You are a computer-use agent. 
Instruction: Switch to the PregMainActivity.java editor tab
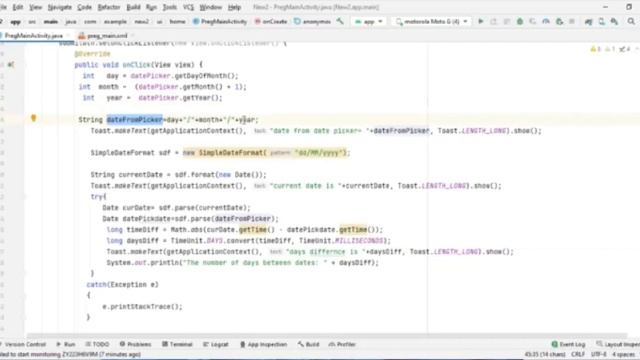(x=33, y=36)
